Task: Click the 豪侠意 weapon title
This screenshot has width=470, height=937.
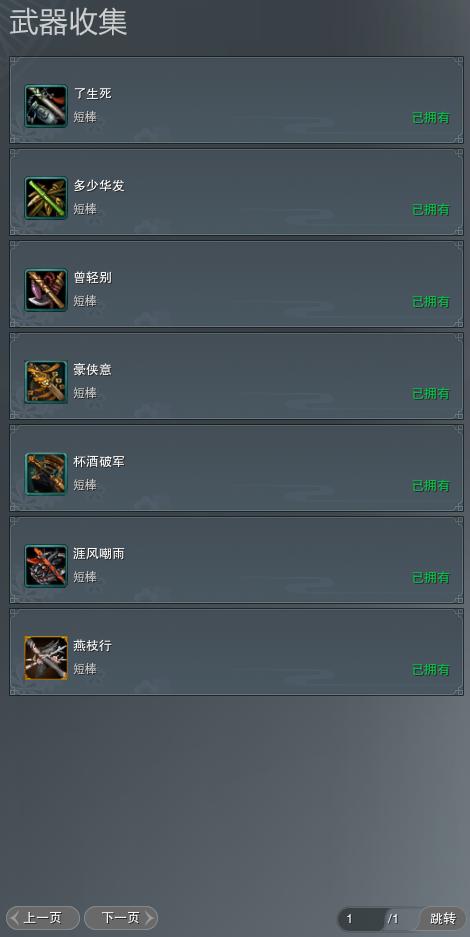Action: (x=93, y=370)
